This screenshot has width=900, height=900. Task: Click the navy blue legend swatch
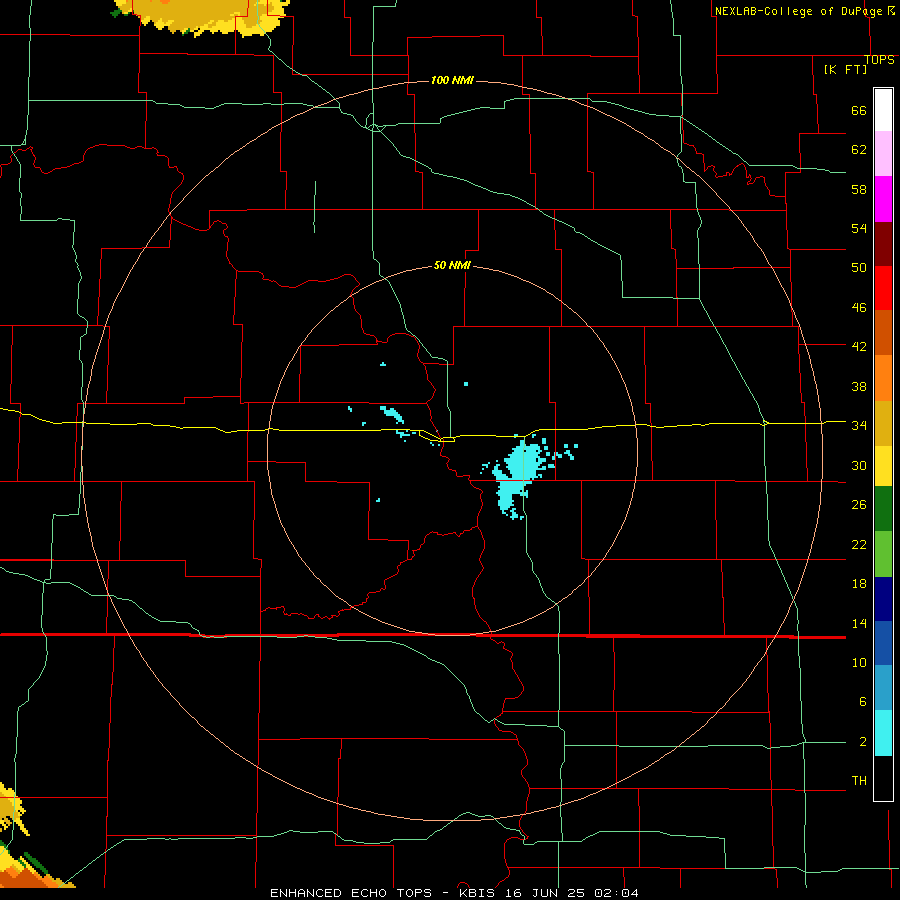(883, 599)
